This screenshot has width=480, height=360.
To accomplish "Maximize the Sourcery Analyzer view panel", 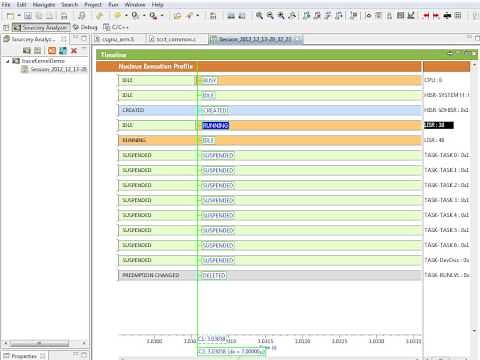I will (x=84, y=38).
